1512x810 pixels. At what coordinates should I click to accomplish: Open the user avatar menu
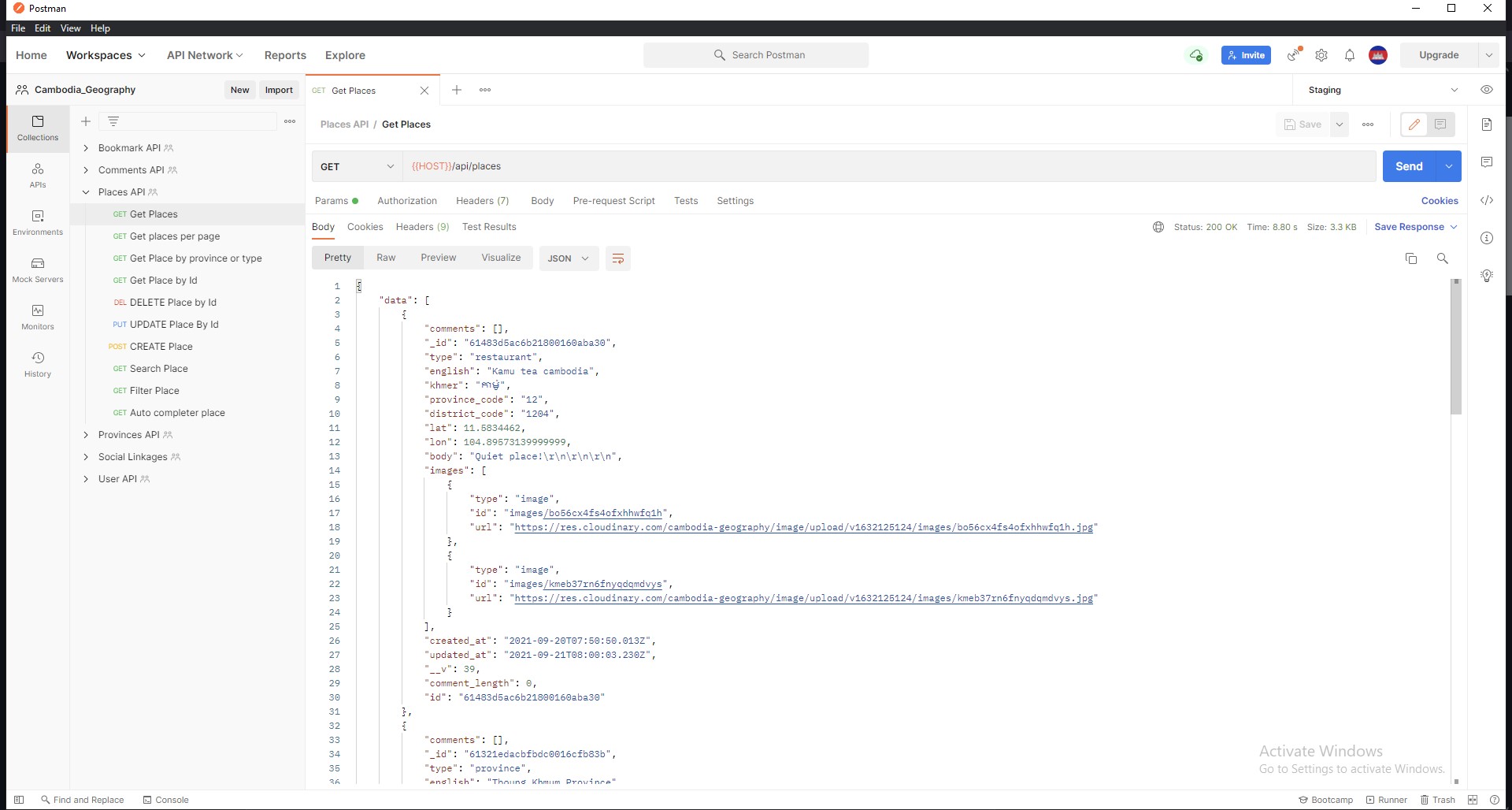(1378, 55)
